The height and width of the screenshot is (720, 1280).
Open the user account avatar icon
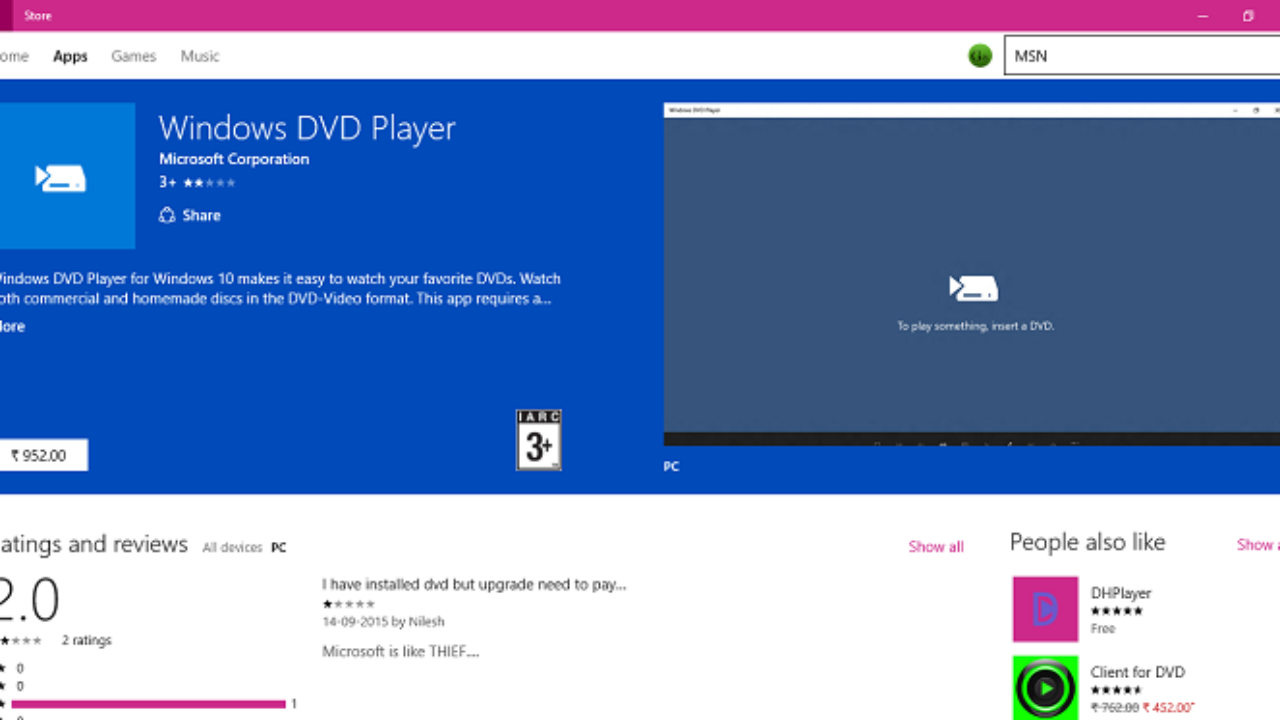tap(980, 56)
